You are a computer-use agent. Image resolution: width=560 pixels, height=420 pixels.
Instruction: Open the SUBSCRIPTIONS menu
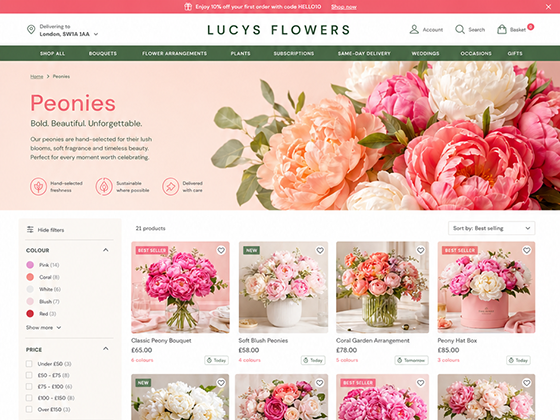(x=294, y=53)
